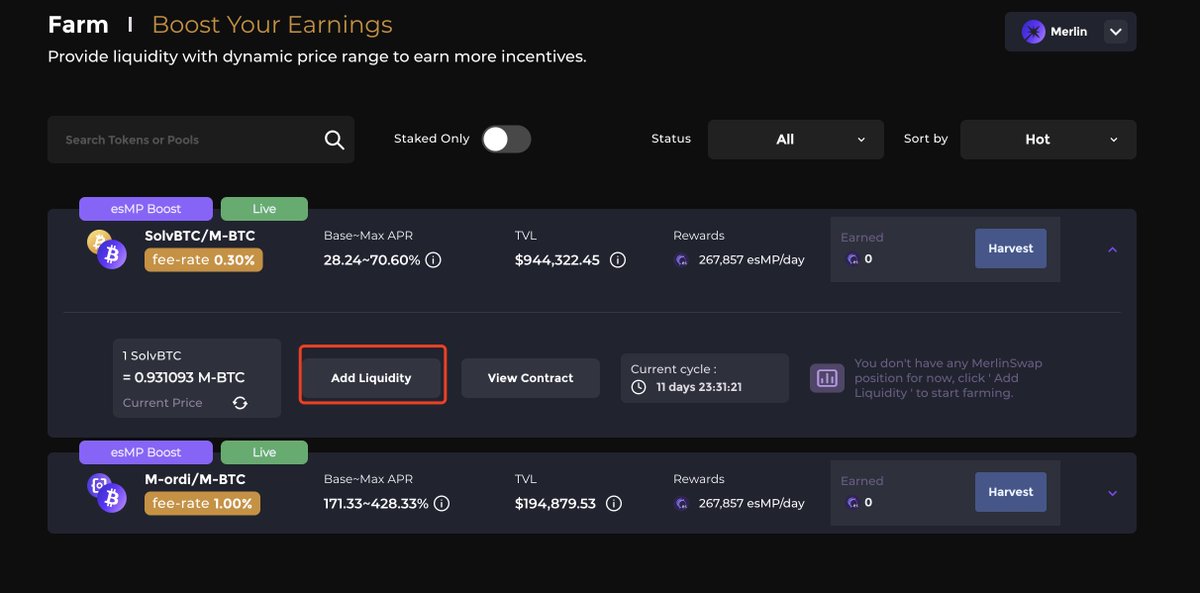
Task: Click the esMP Boost badge on SolvBTC/M-BTC
Action: (146, 209)
